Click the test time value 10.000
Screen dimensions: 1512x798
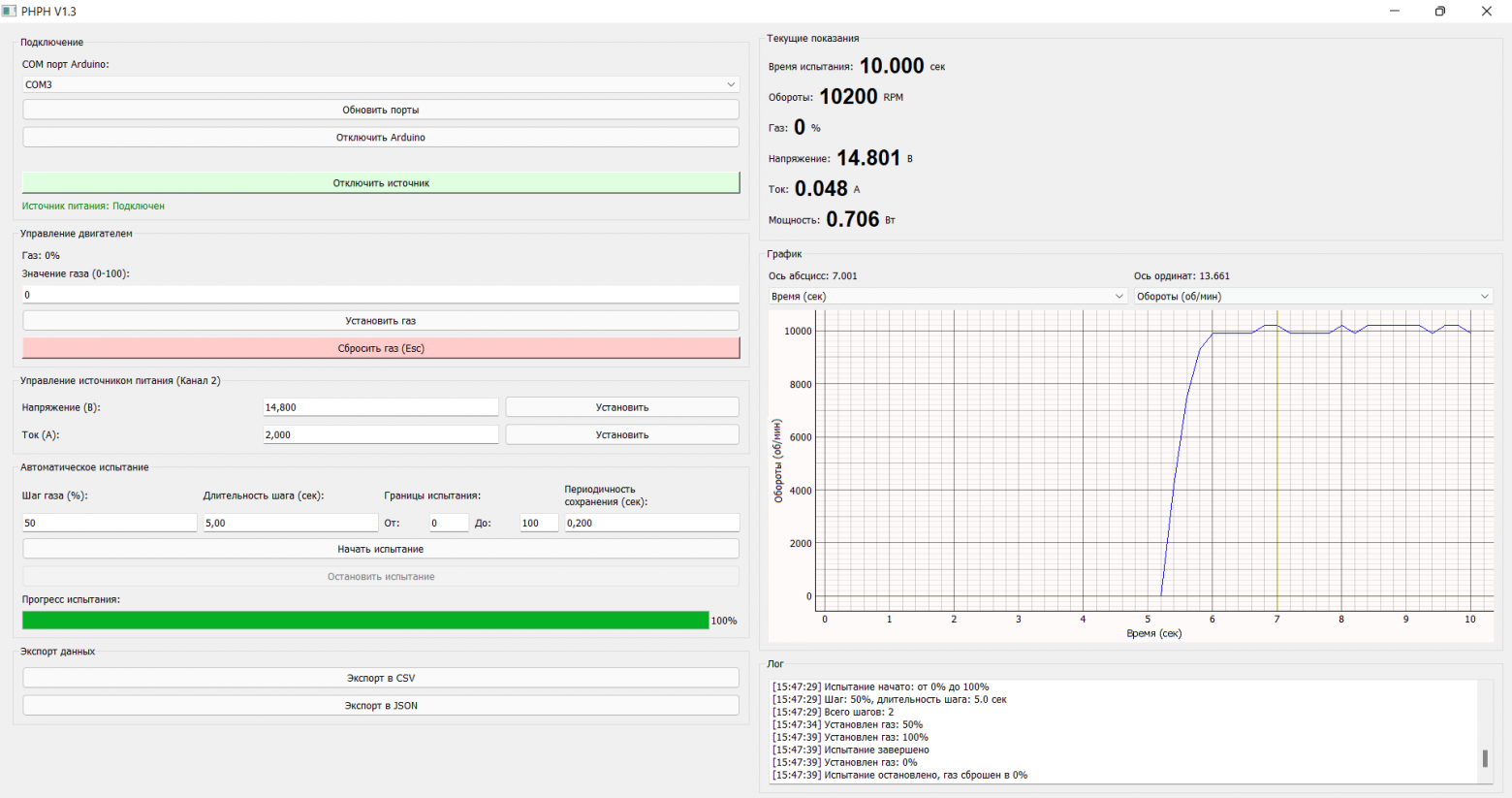892,66
